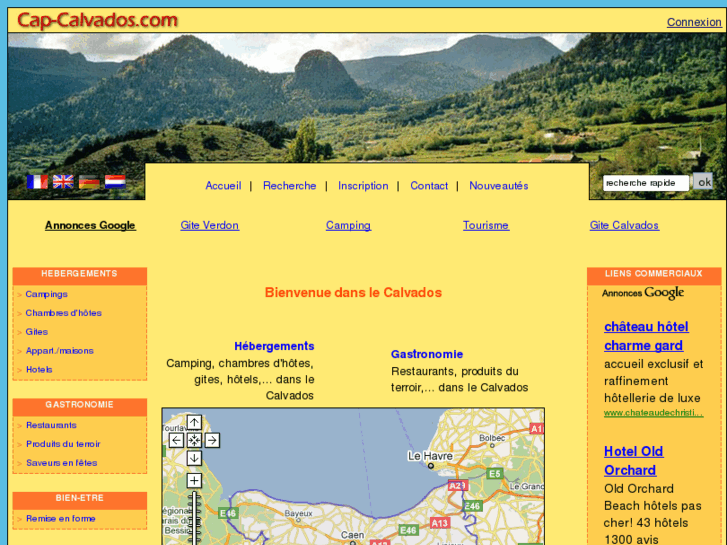Click the Gastronomie heading link in content
The image size is (727, 545).
(x=427, y=354)
